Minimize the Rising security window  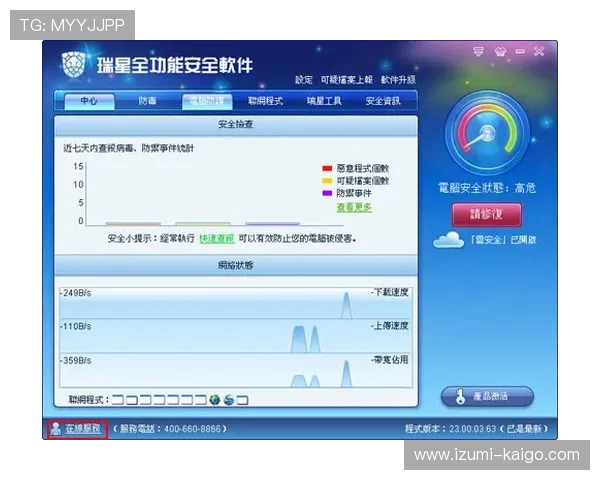pos(520,51)
